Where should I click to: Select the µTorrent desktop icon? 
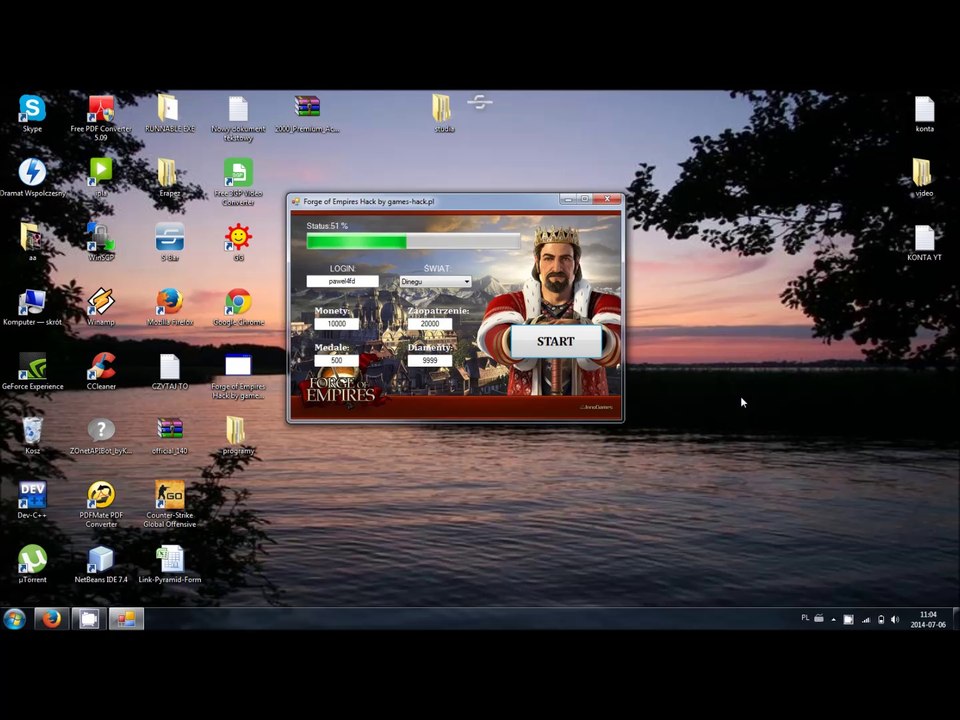tap(32, 564)
